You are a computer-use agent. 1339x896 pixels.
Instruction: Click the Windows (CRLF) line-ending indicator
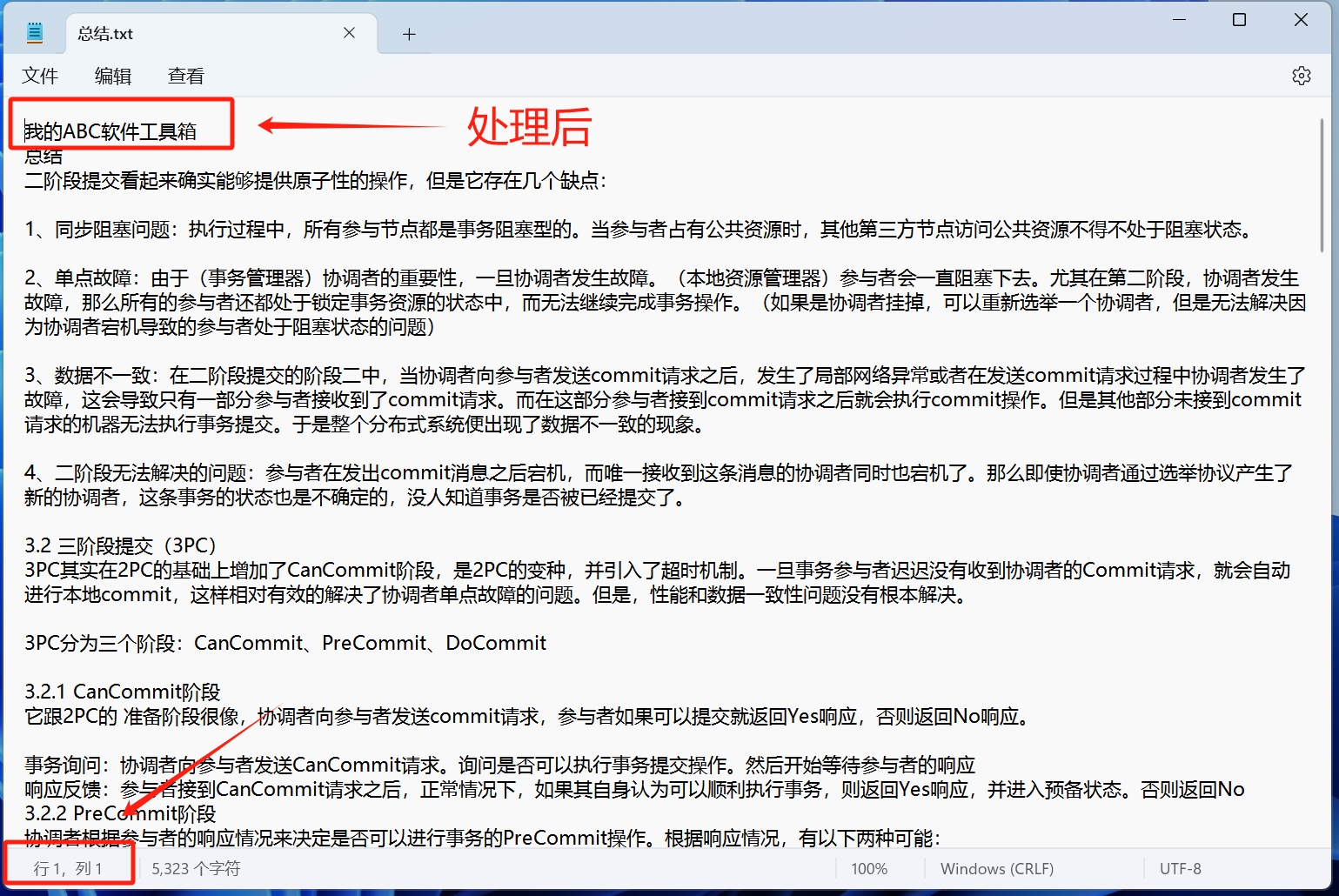[996, 867]
